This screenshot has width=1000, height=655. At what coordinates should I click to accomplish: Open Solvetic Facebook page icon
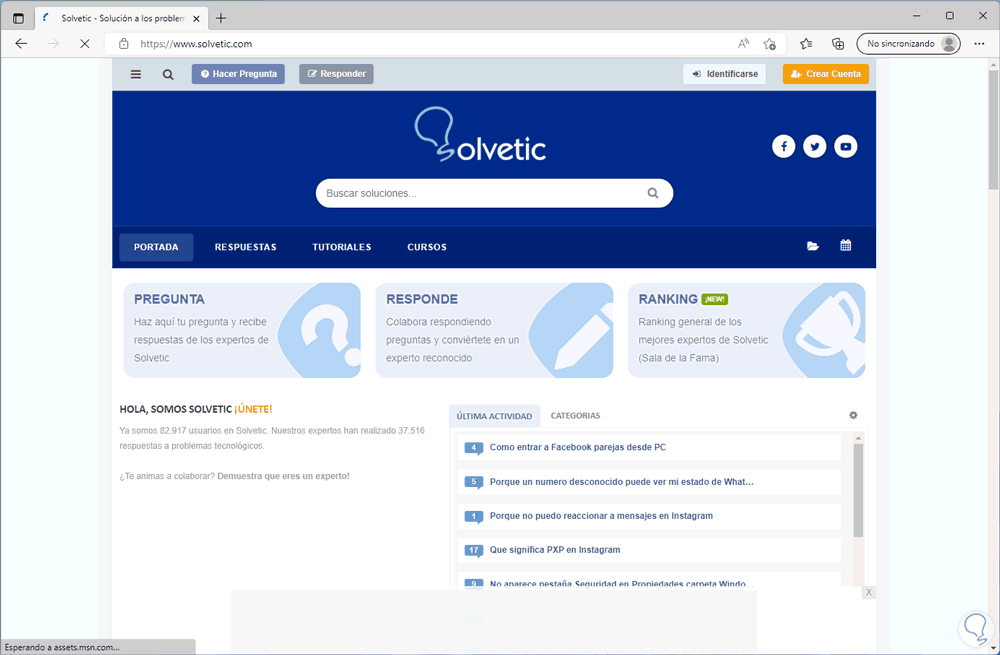784,146
